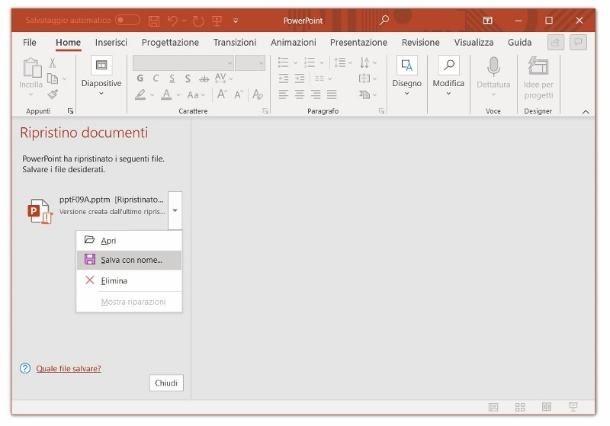Click the Chiudi button

166,383
